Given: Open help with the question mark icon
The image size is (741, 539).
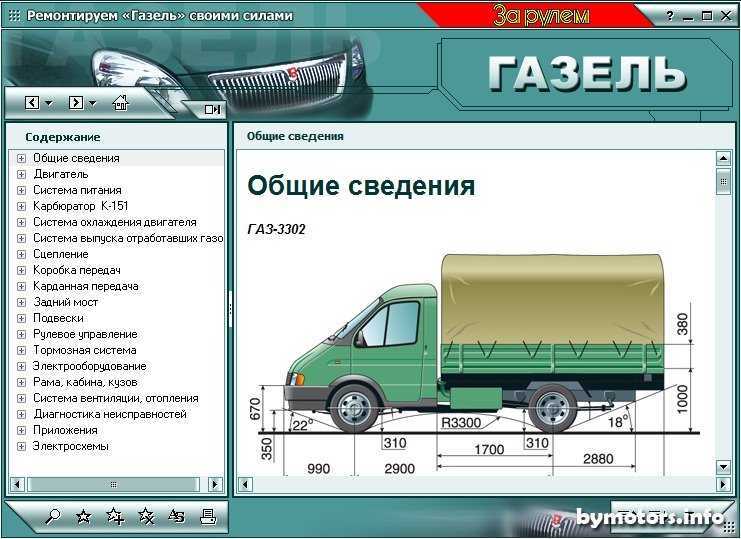Looking at the screenshot, I should click(x=670, y=16).
